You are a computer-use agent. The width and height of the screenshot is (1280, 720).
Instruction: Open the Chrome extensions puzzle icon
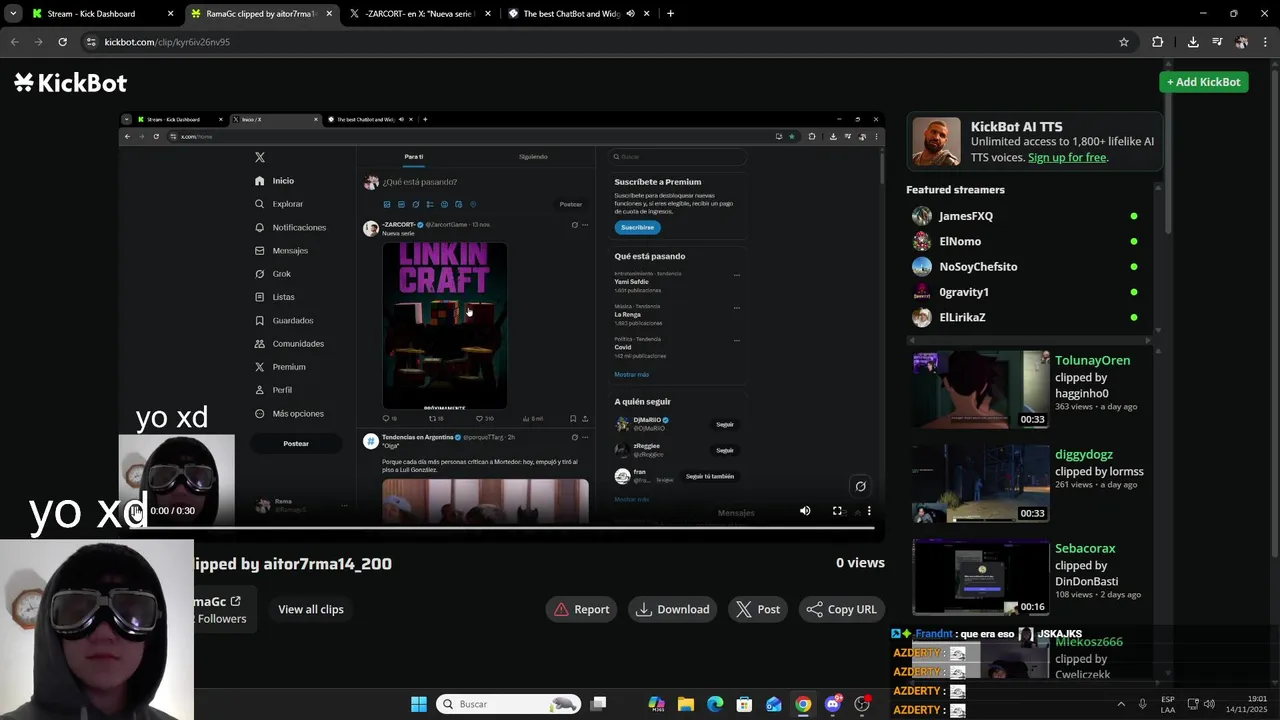point(1158,42)
